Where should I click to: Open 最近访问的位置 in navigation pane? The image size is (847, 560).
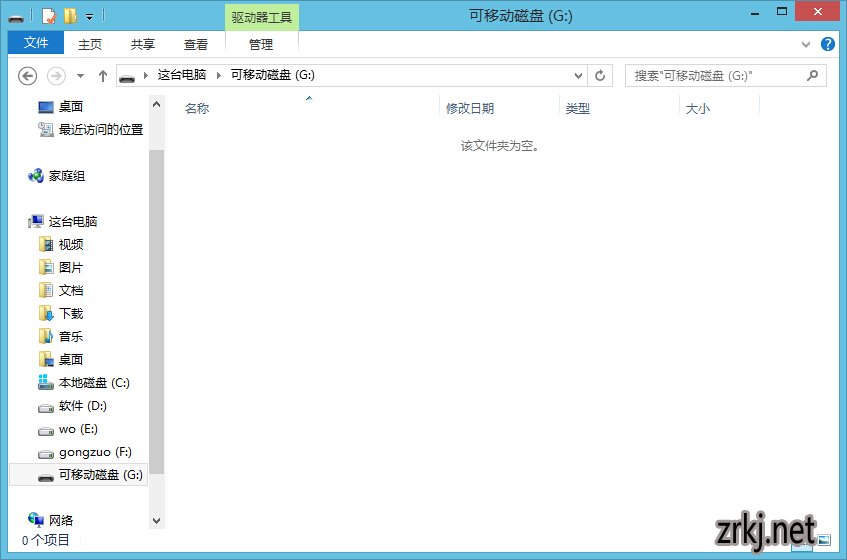[101, 130]
